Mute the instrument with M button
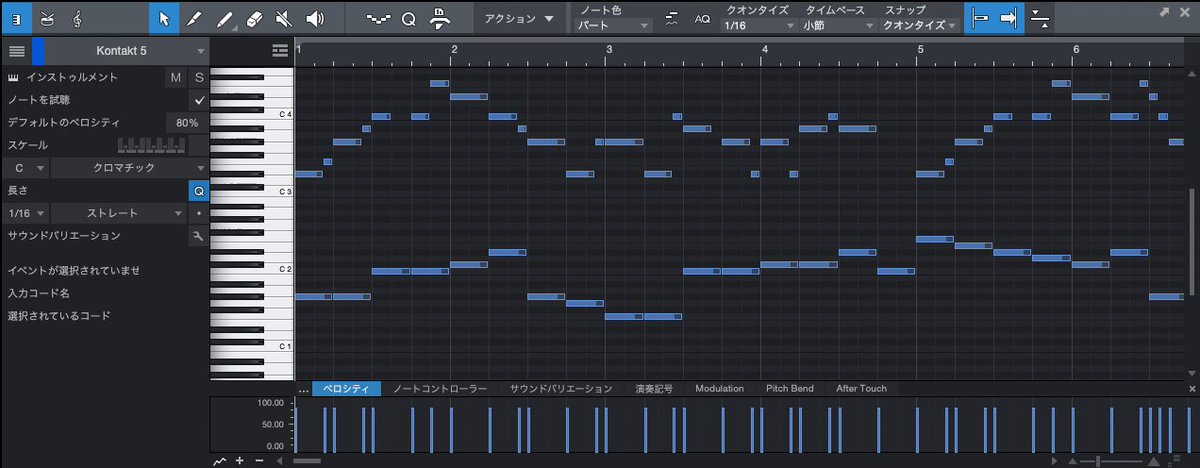This screenshot has height=468, width=1200. point(176,77)
